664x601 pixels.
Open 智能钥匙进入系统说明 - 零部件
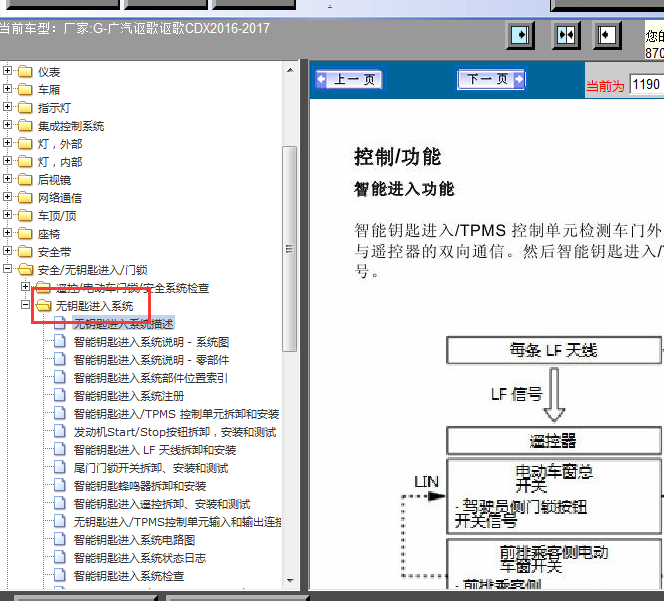pos(151,360)
